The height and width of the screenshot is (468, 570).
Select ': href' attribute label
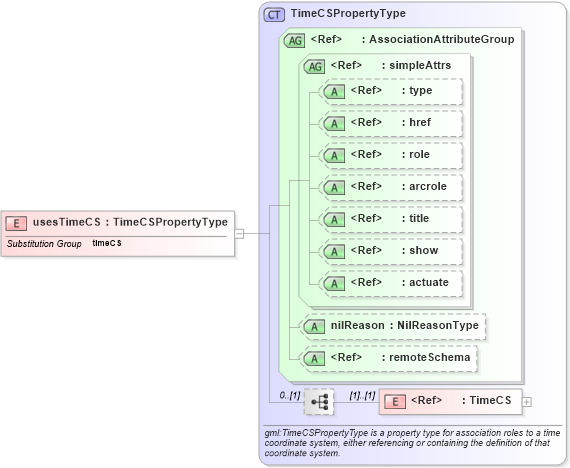pyautogui.click(x=416, y=122)
